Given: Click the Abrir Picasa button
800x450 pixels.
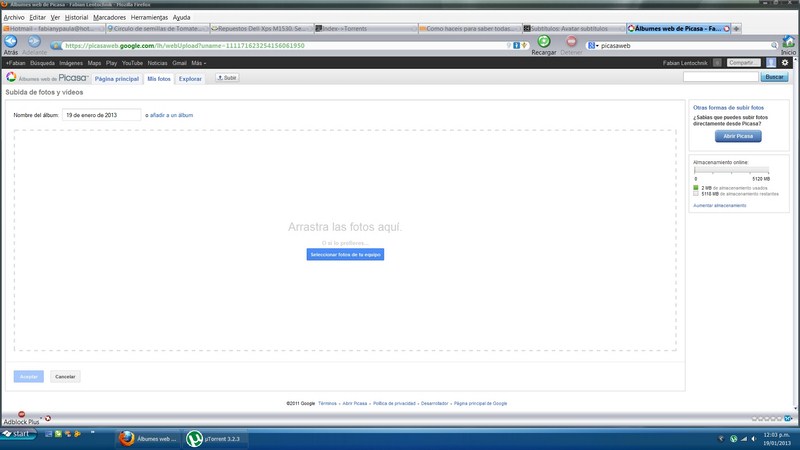Looking at the screenshot, I should (738, 136).
